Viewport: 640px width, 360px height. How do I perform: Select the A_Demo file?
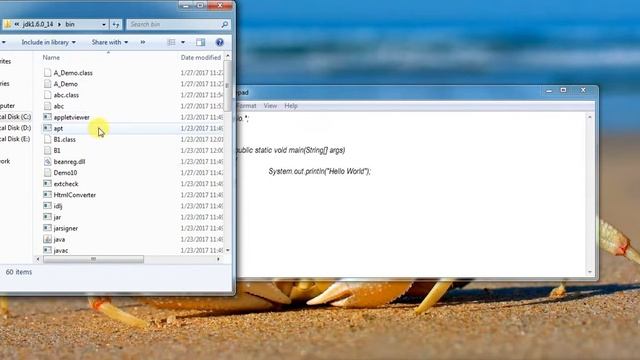point(65,84)
